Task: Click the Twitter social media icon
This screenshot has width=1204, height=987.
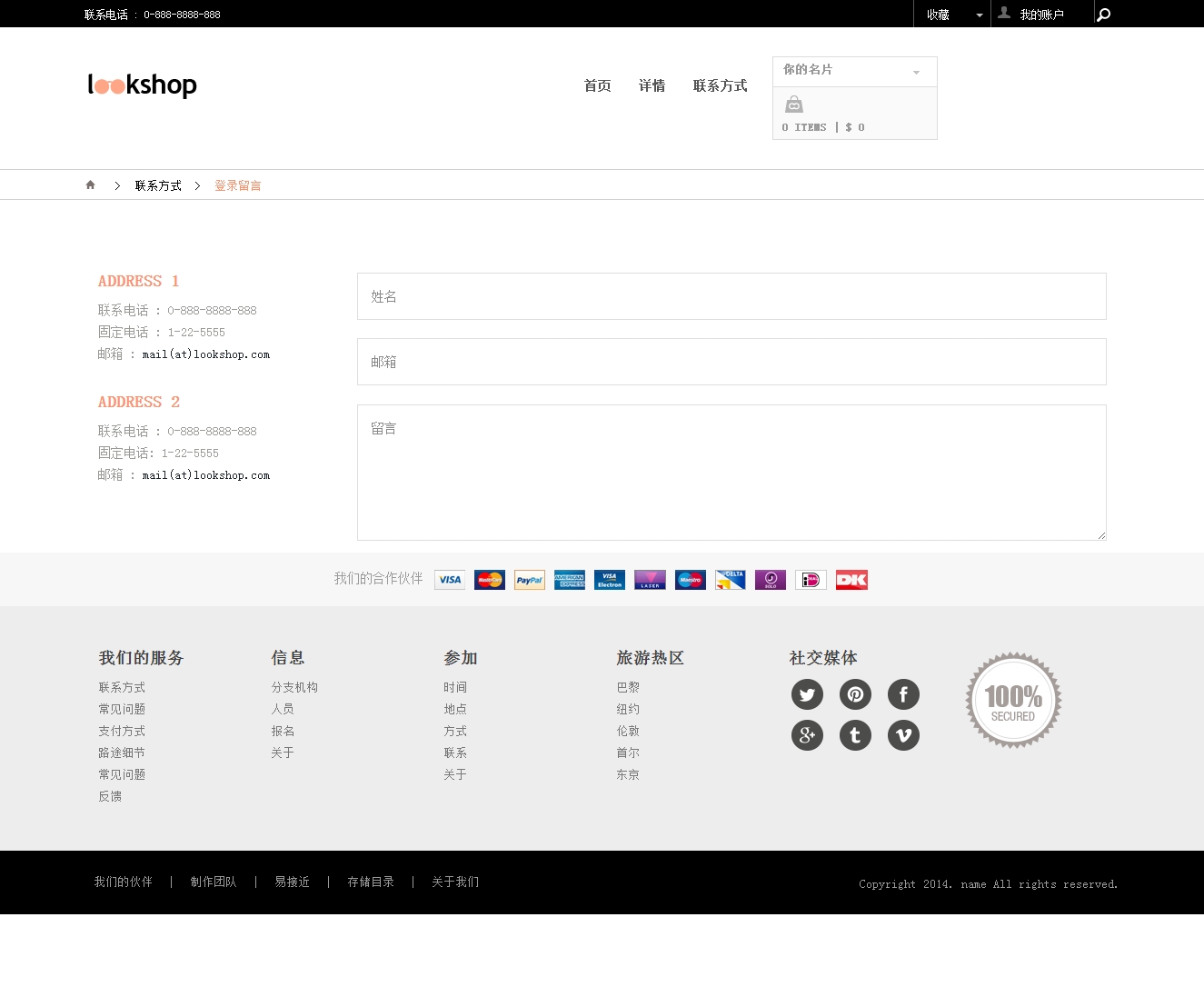Action: (807, 695)
